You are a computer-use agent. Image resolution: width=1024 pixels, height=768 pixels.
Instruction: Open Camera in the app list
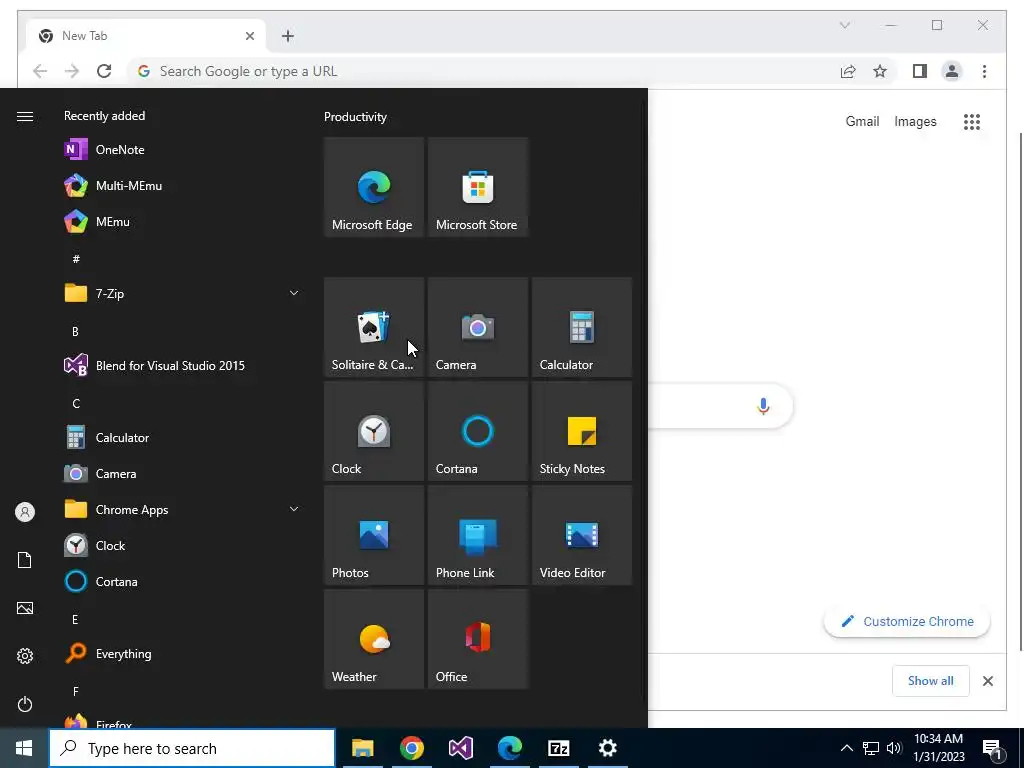coord(182,473)
